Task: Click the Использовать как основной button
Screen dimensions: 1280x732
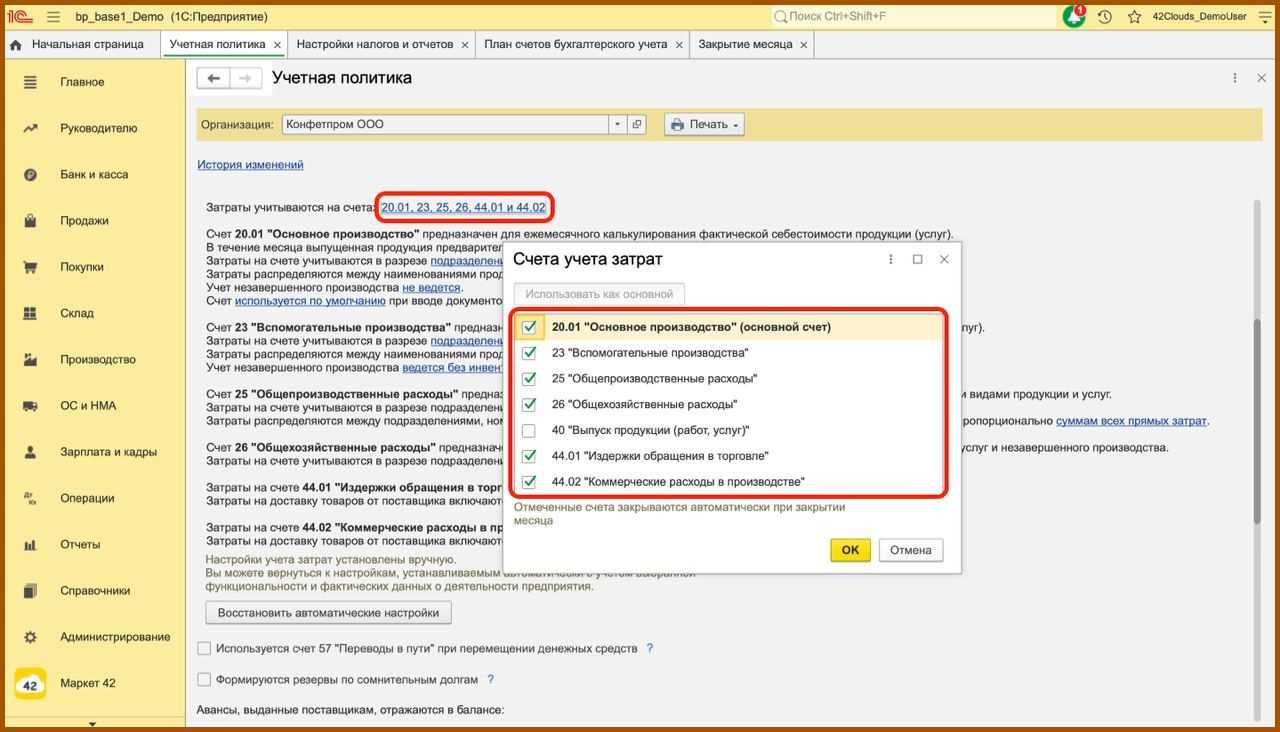Action: click(x=599, y=294)
